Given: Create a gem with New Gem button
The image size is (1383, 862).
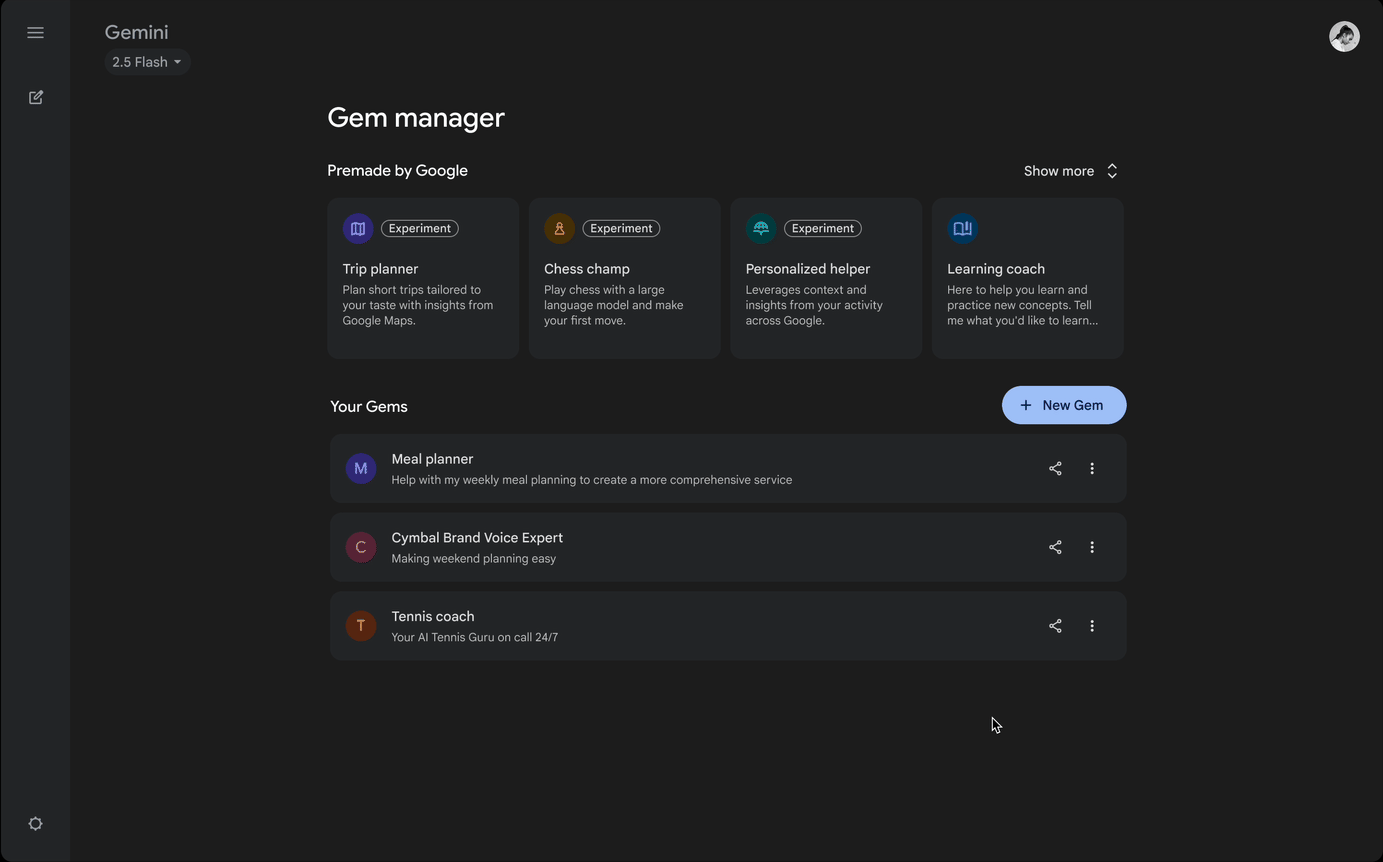Looking at the screenshot, I should pyautogui.click(x=1063, y=405).
